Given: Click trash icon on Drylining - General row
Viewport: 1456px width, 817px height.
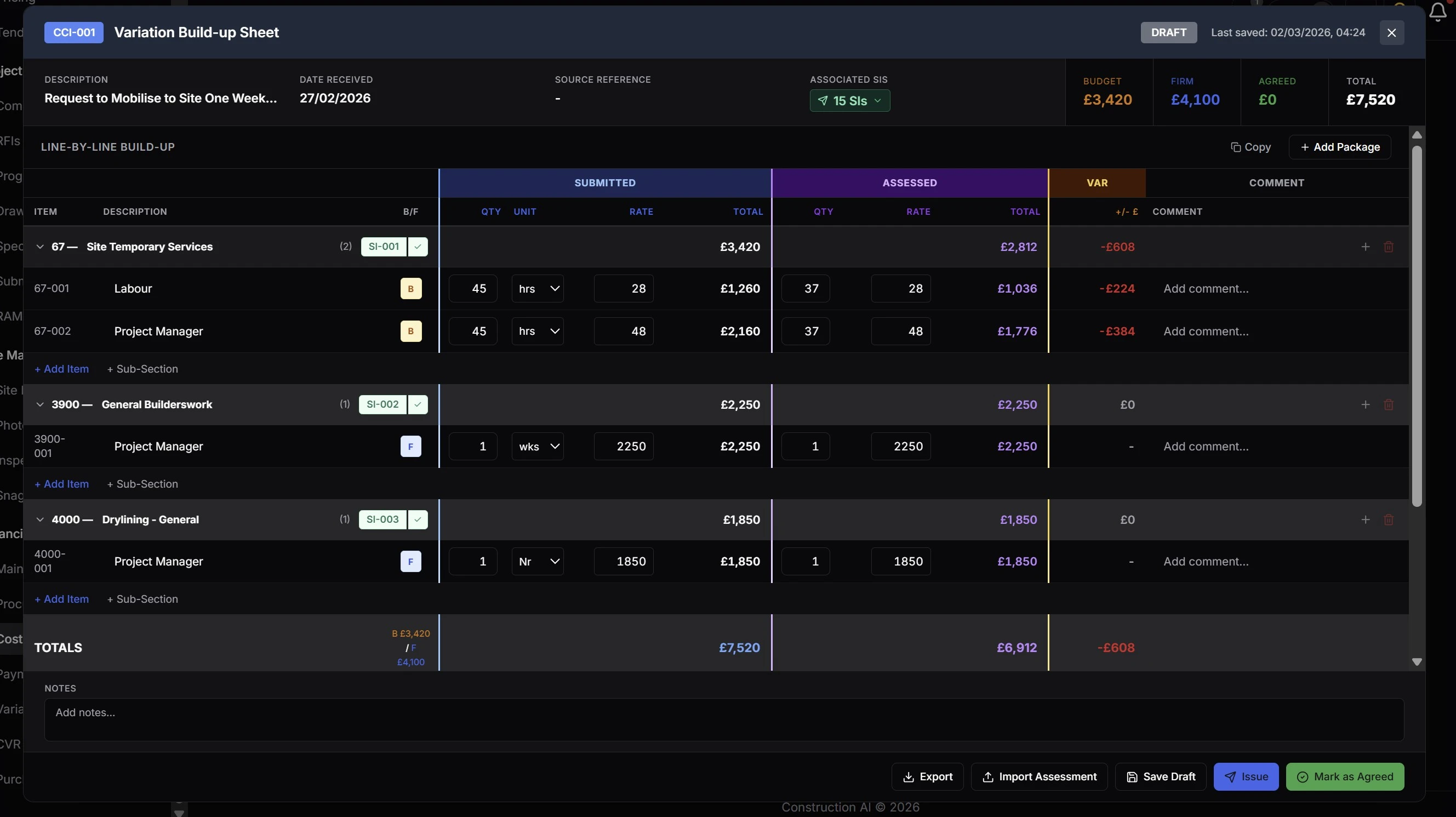Looking at the screenshot, I should point(1388,520).
